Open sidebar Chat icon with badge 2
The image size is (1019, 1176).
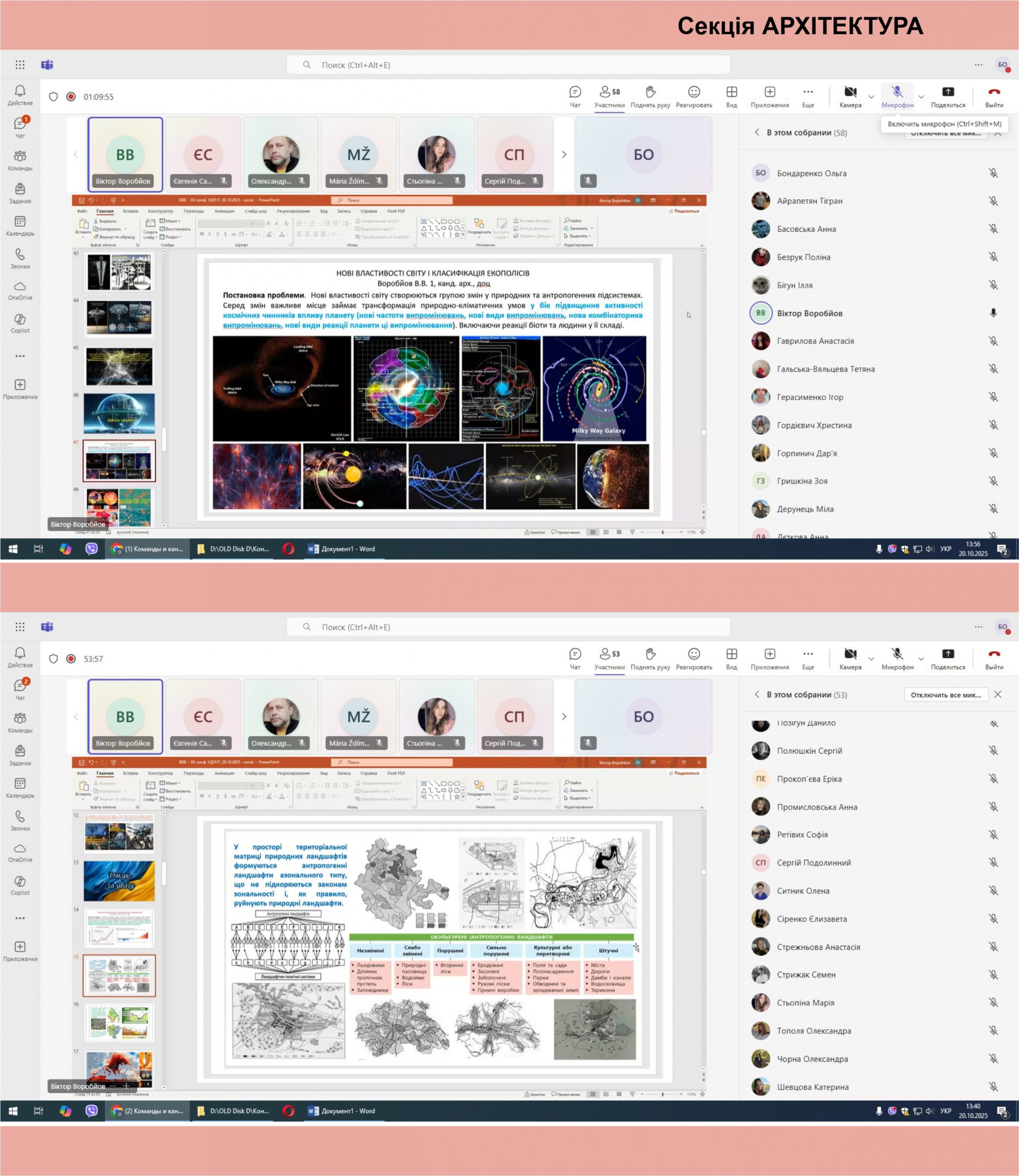20,689
